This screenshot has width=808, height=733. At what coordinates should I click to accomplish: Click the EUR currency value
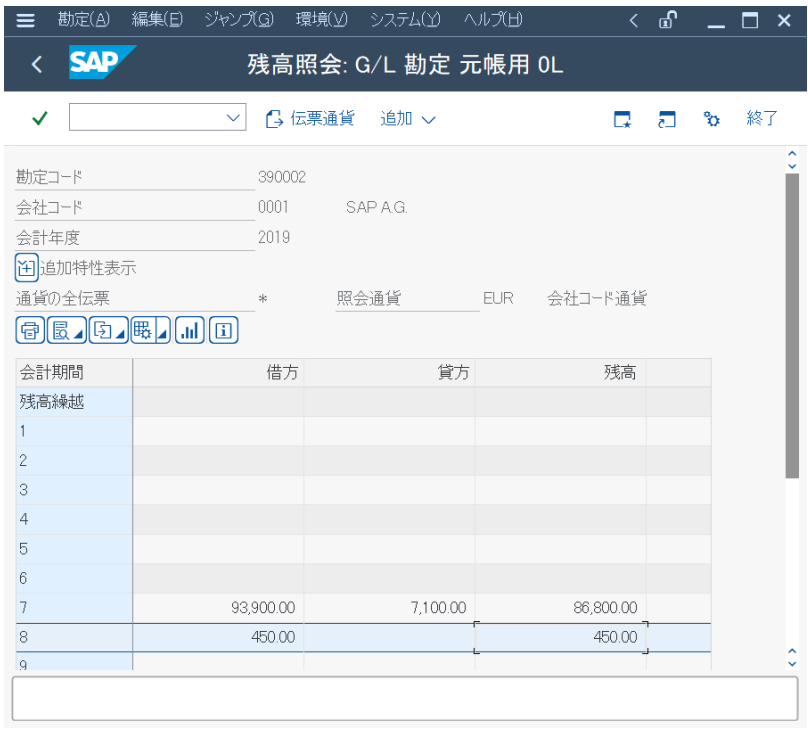pos(498,298)
